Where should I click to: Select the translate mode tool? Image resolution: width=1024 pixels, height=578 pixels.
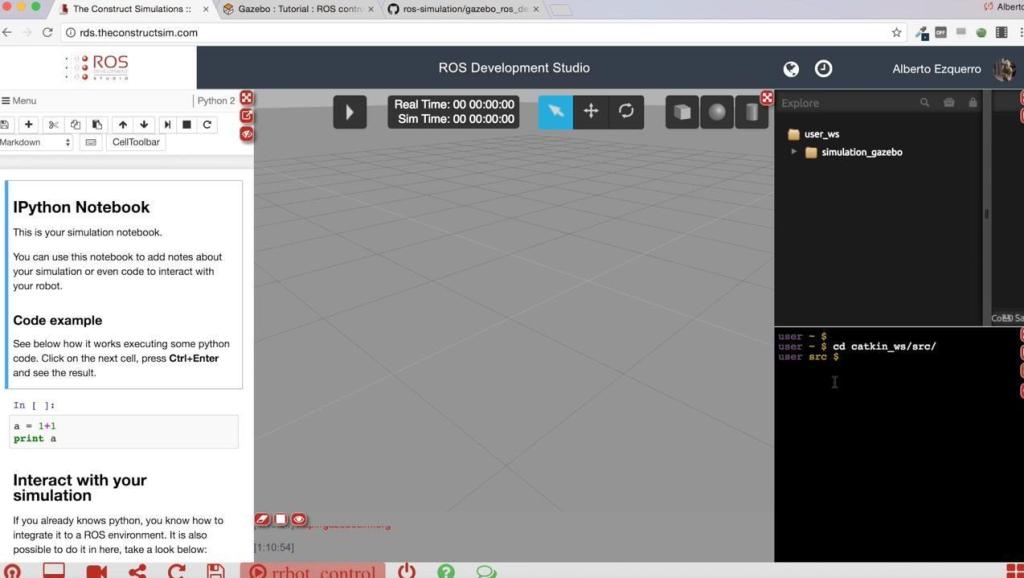point(591,112)
